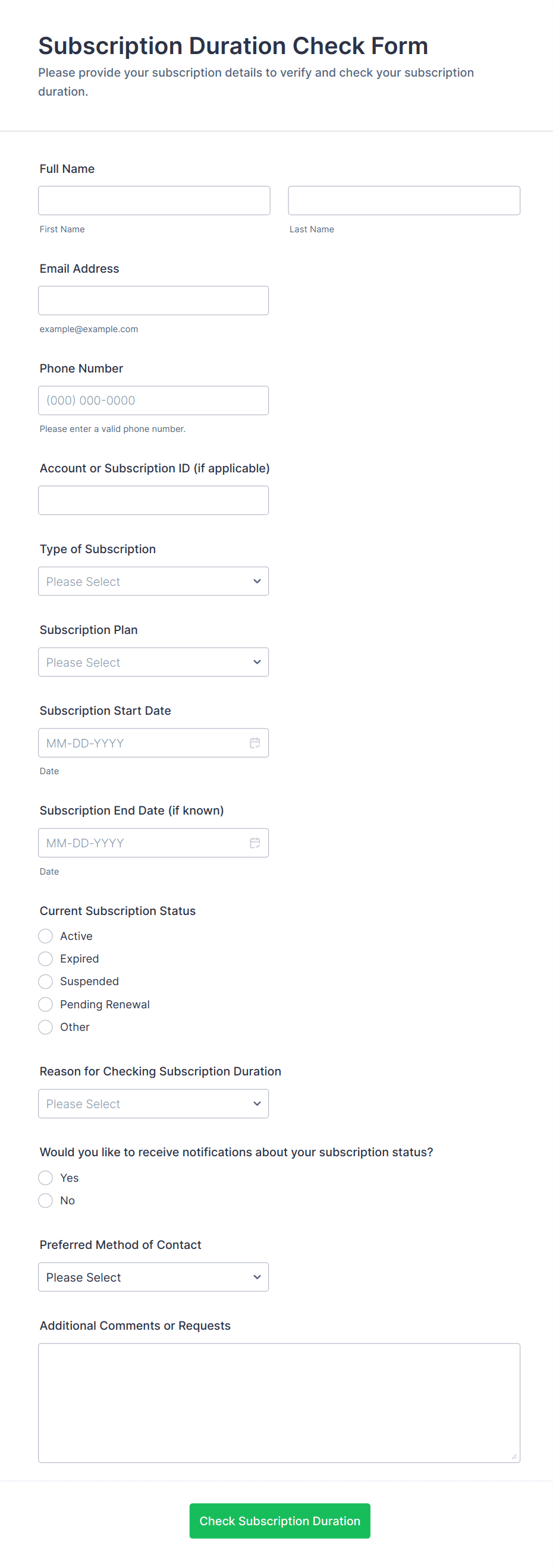Expand Preferred Method of Contact dropdown

coord(153,1276)
